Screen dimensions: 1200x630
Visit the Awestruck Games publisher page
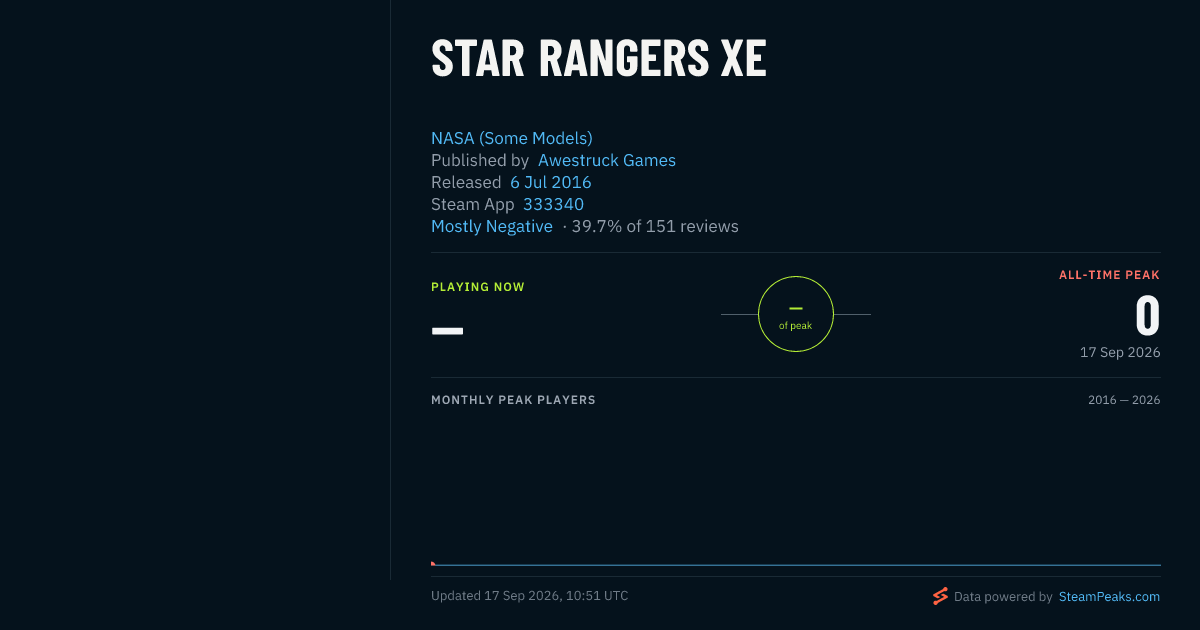pos(607,160)
